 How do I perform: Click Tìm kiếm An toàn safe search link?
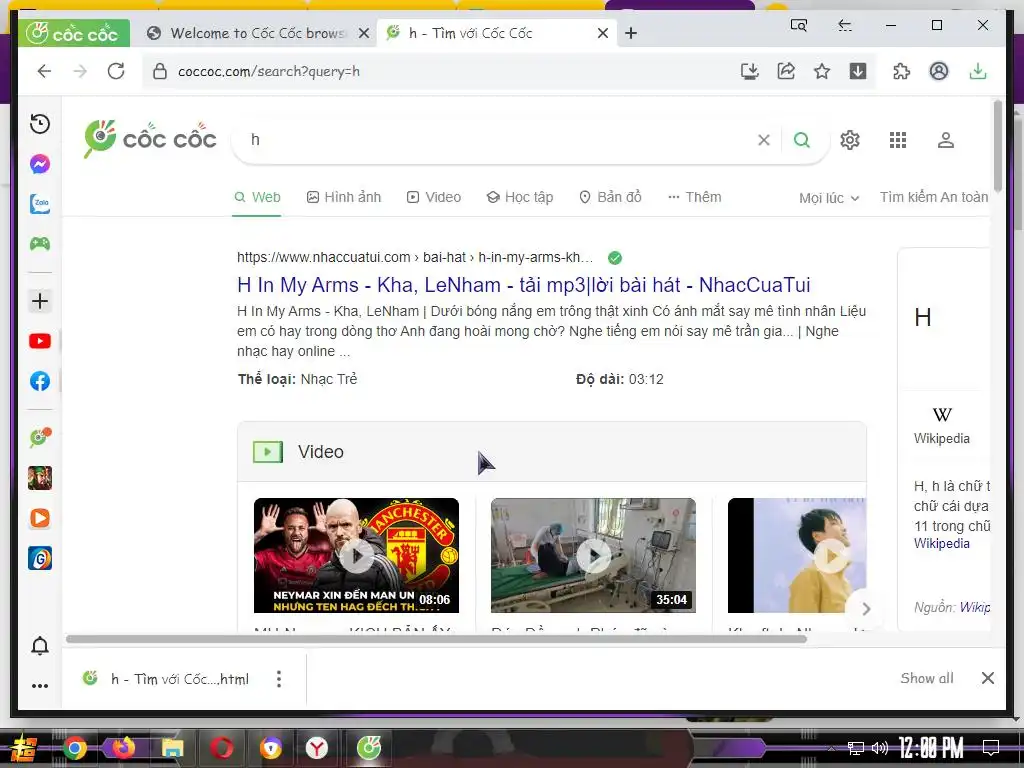point(934,197)
